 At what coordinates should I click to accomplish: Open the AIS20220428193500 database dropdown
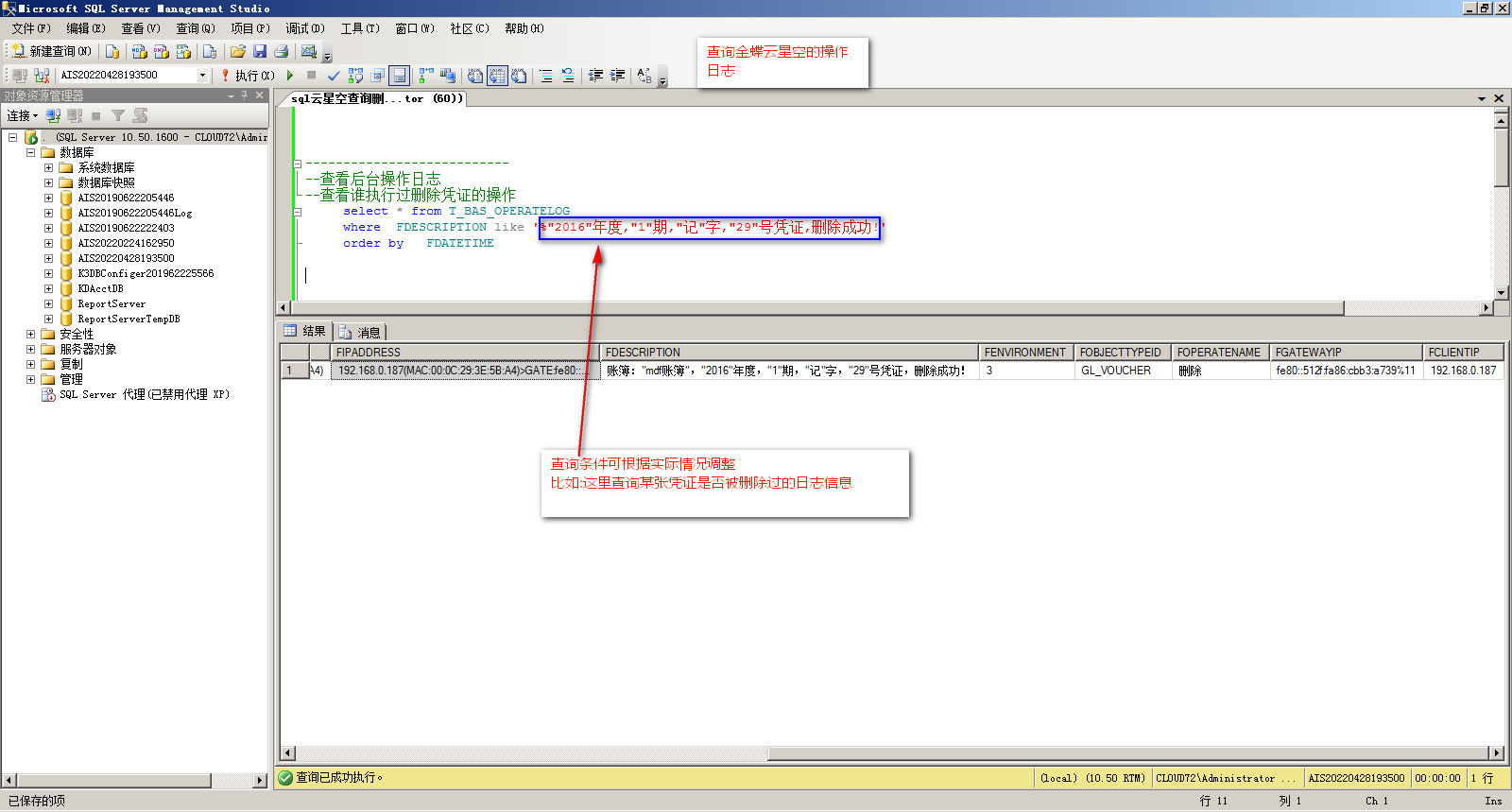[x=202, y=75]
